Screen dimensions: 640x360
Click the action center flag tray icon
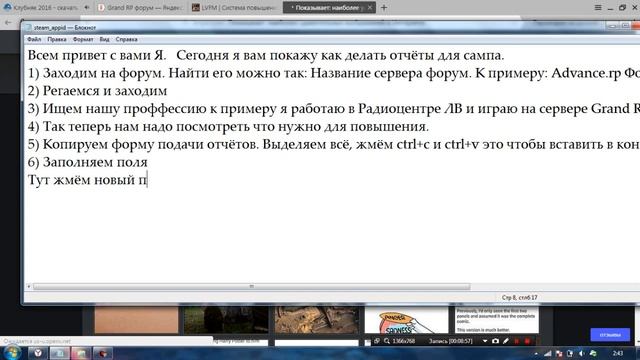559,353
